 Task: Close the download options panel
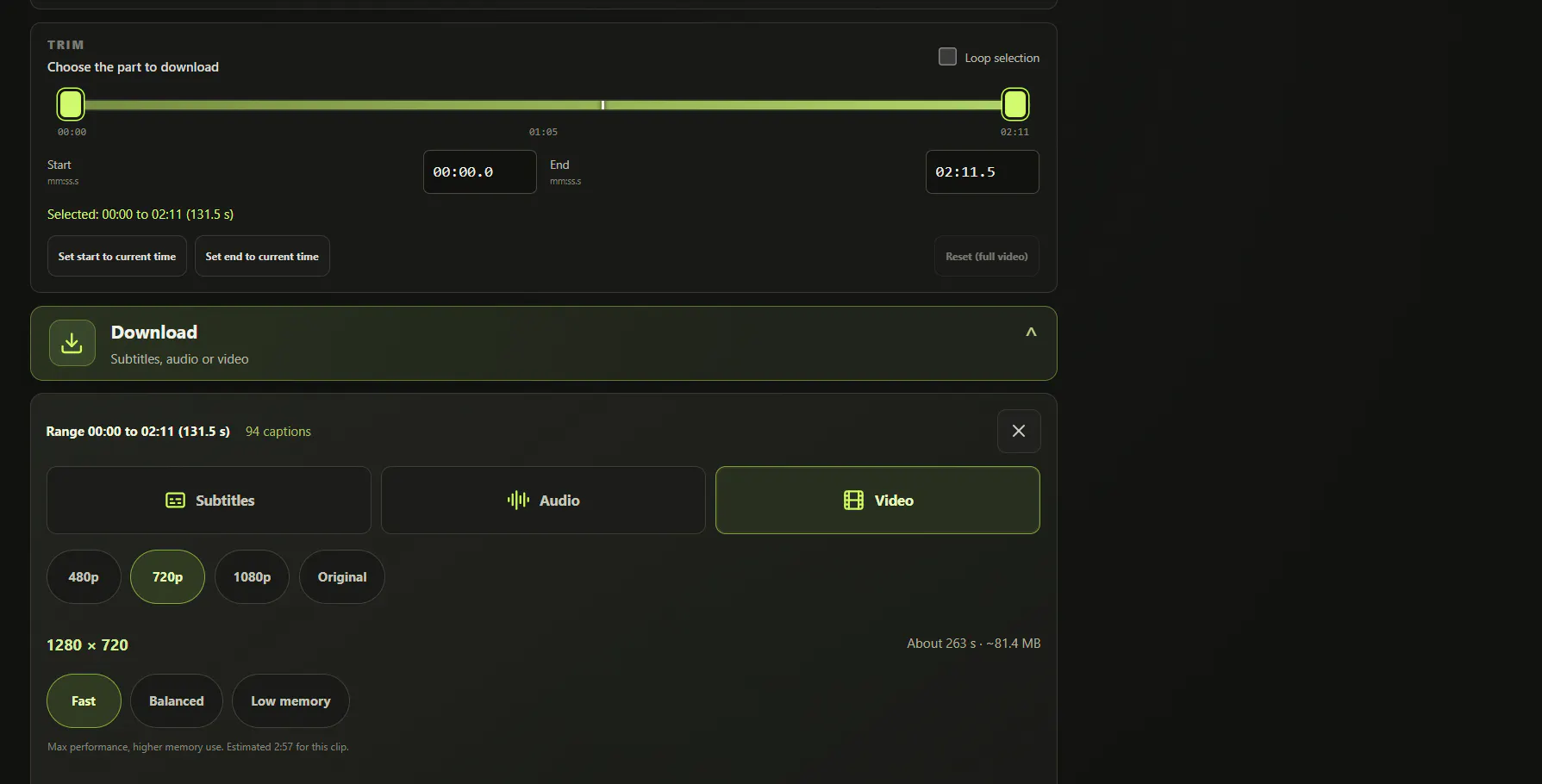pos(1019,431)
